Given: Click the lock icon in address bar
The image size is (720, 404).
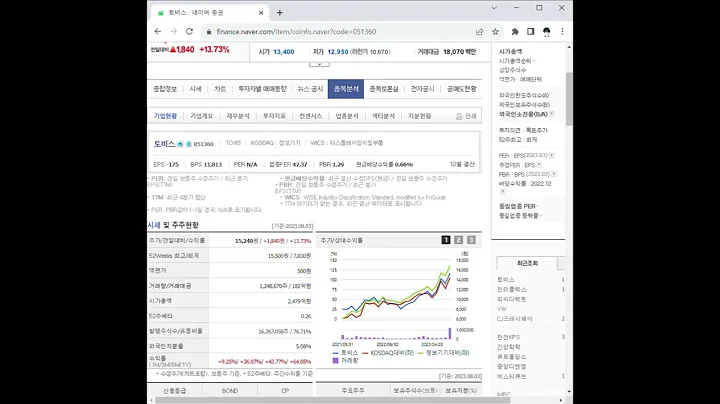Looking at the screenshot, I should [x=209, y=32].
